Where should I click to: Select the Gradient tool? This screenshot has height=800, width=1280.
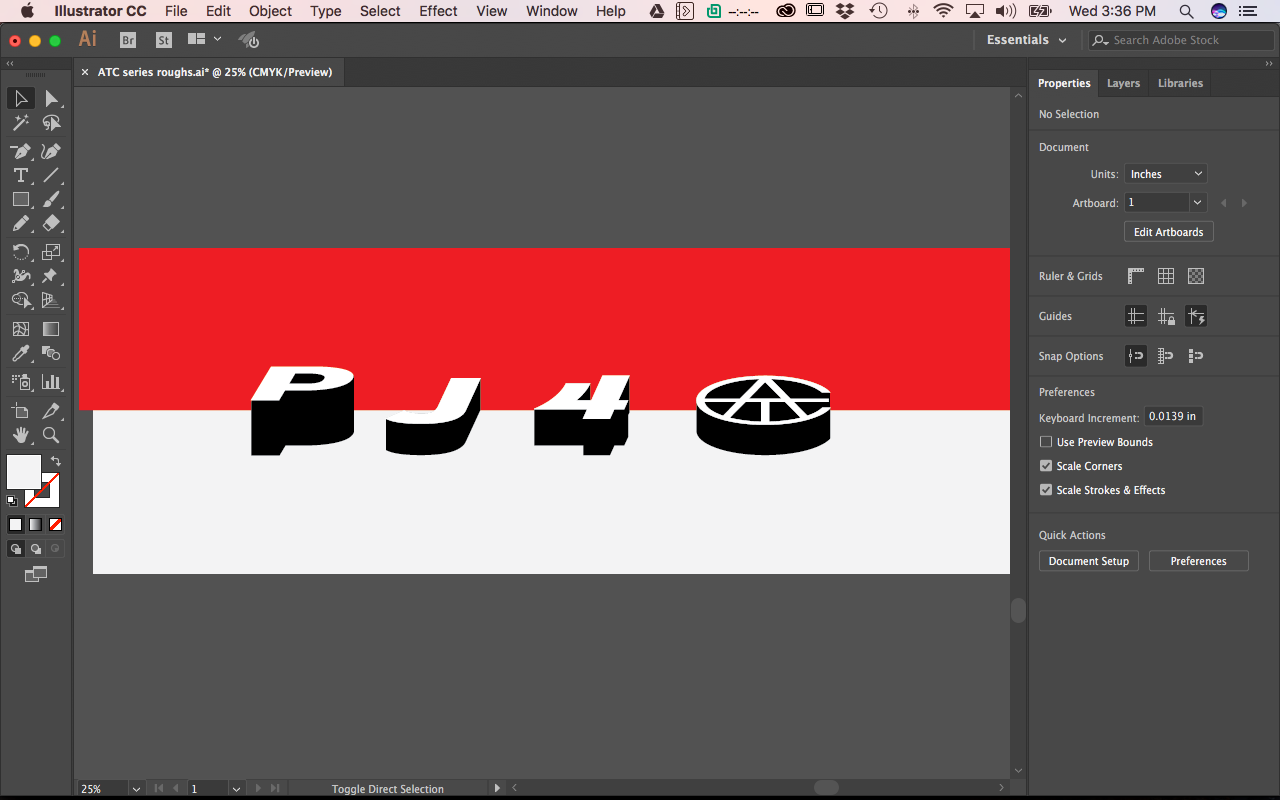coord(51,329)
